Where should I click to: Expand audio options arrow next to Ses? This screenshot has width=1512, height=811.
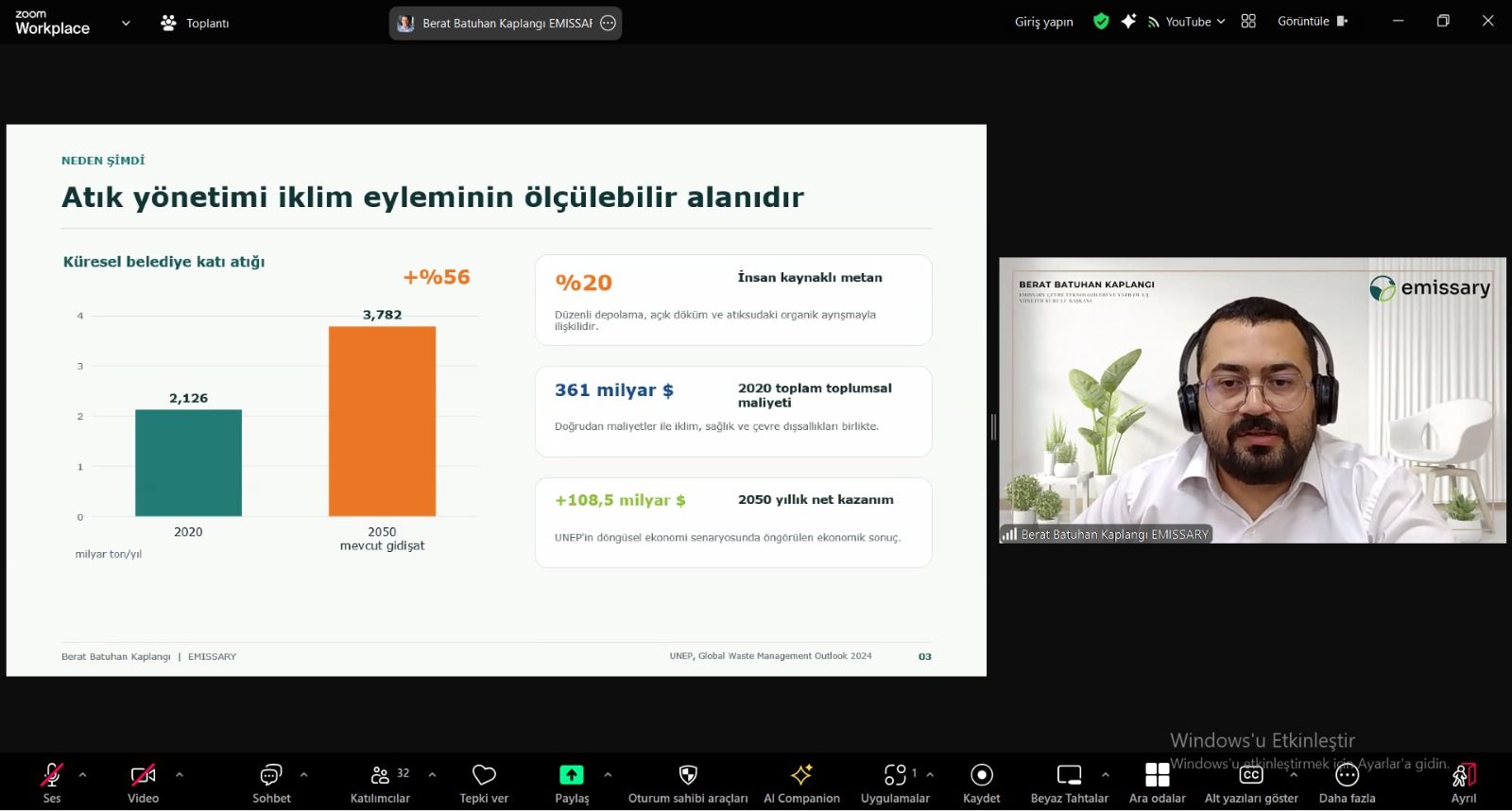pos(83,775)
